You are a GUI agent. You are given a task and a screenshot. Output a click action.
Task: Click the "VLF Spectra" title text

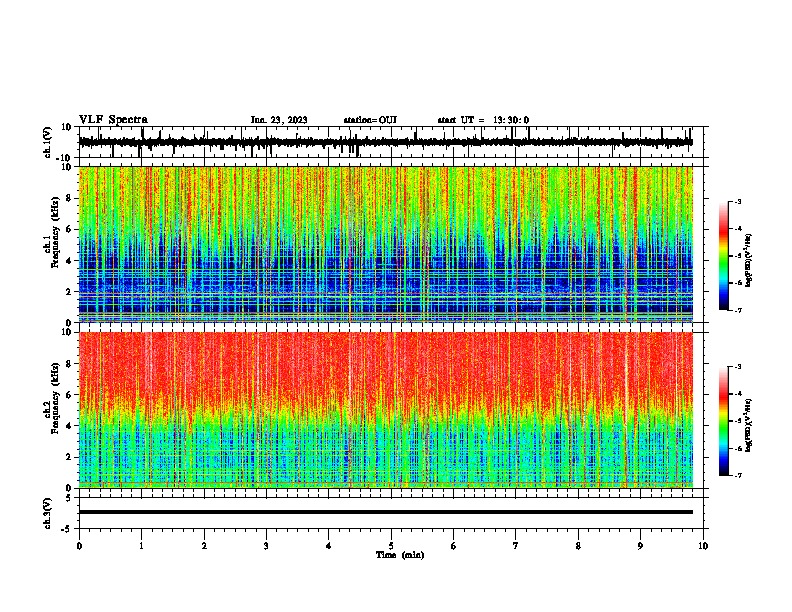tap(113, 120)
